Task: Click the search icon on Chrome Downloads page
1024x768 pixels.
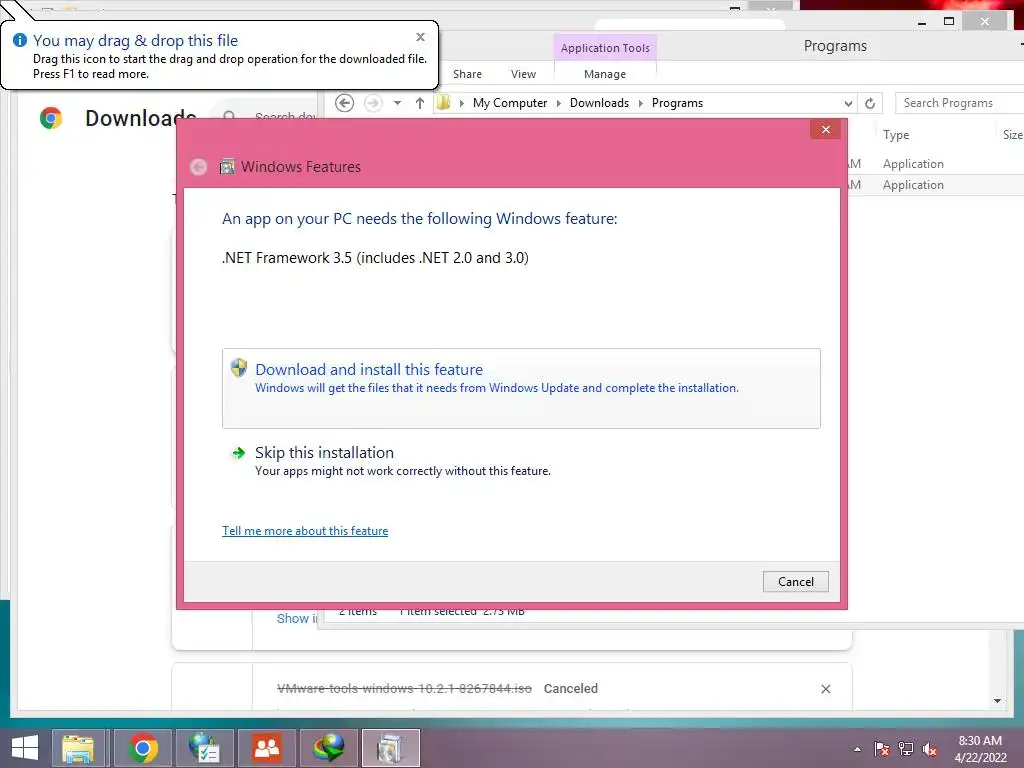Action: tap(229, 117)
